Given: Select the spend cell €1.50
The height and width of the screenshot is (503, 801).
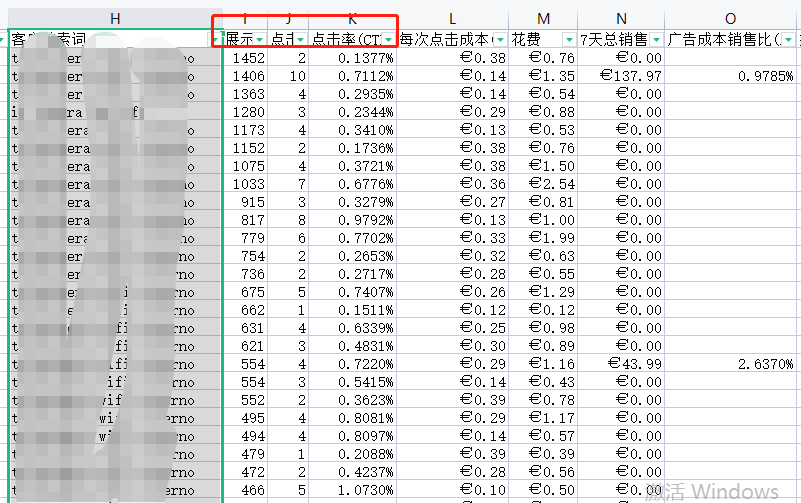Looking at the screenshot, I should [543, 166].
